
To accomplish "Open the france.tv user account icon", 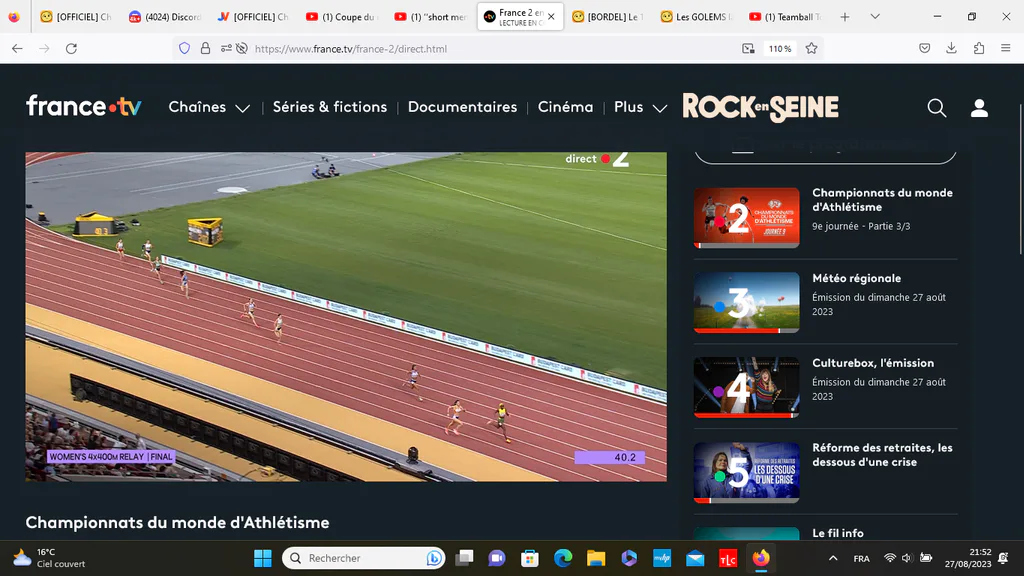I will (979, 108).
